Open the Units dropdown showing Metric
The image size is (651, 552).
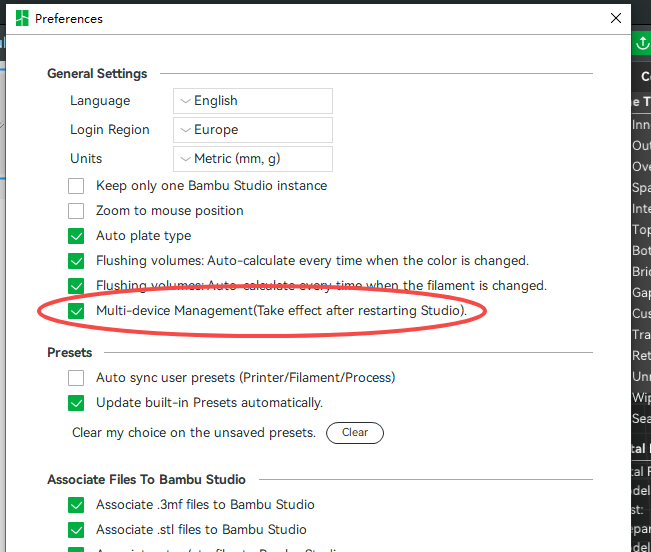(x=253, y=159)
